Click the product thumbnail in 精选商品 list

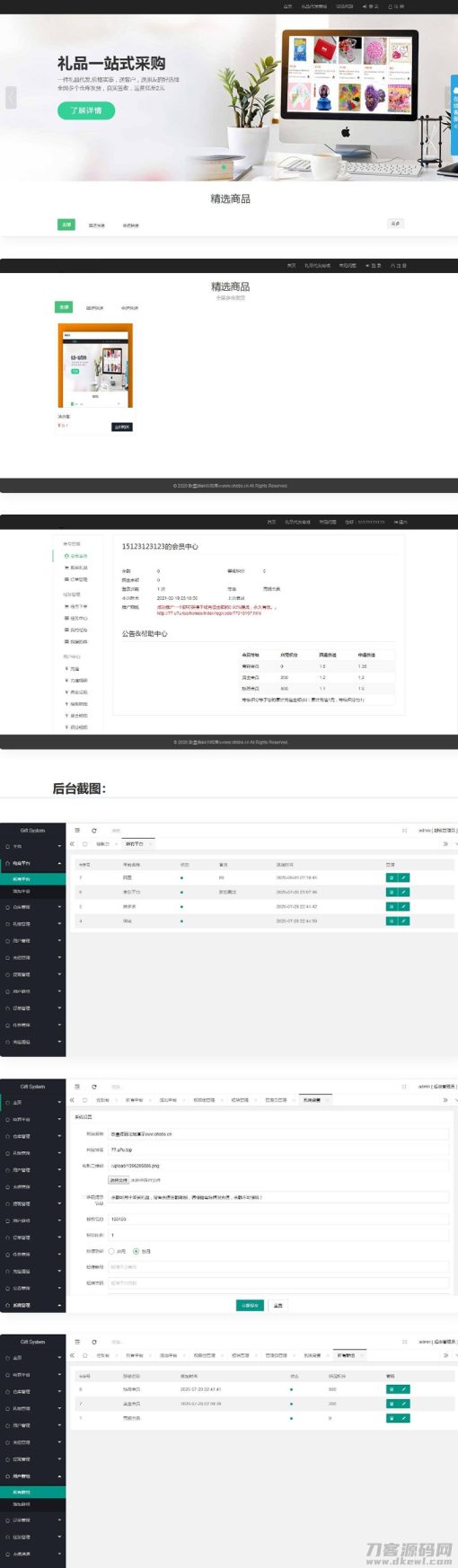95,366
